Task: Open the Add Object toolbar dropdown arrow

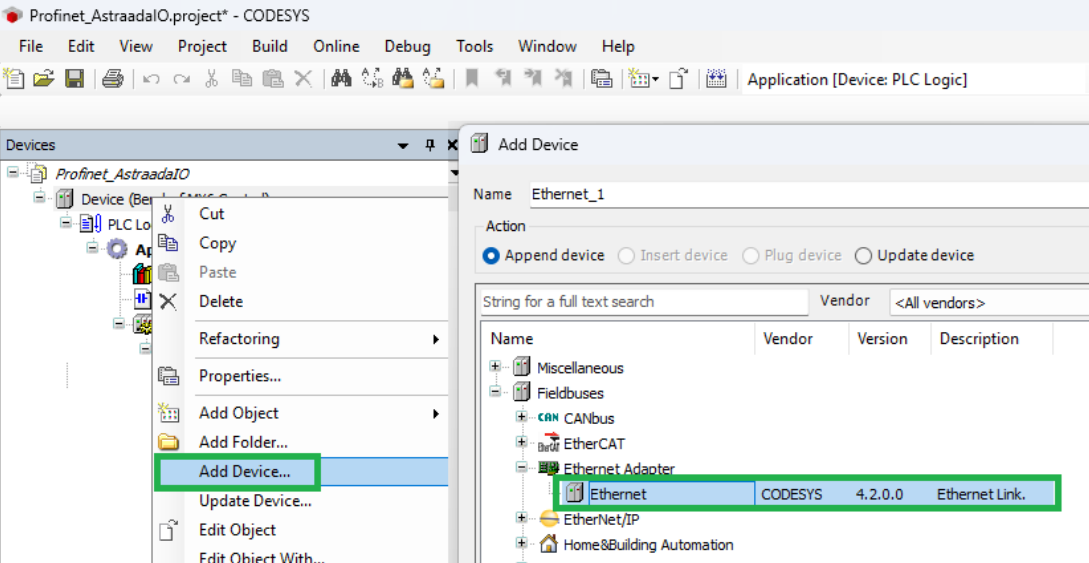Action: point(654,79)
